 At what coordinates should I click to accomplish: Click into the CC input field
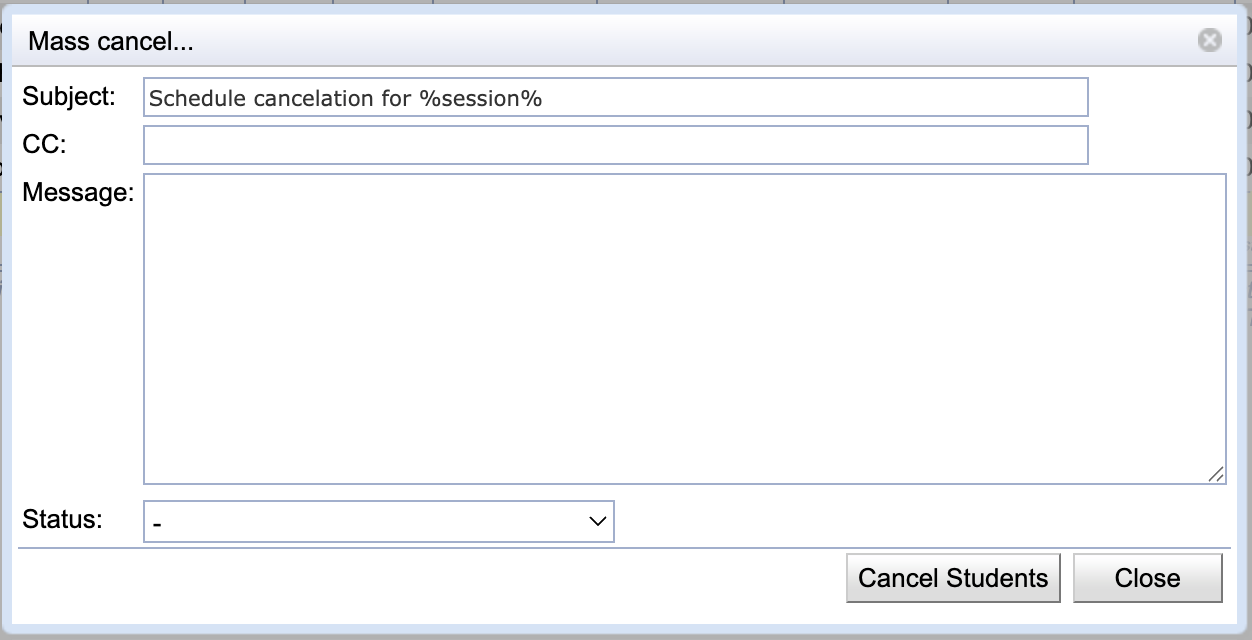click(x=616, y=145)
